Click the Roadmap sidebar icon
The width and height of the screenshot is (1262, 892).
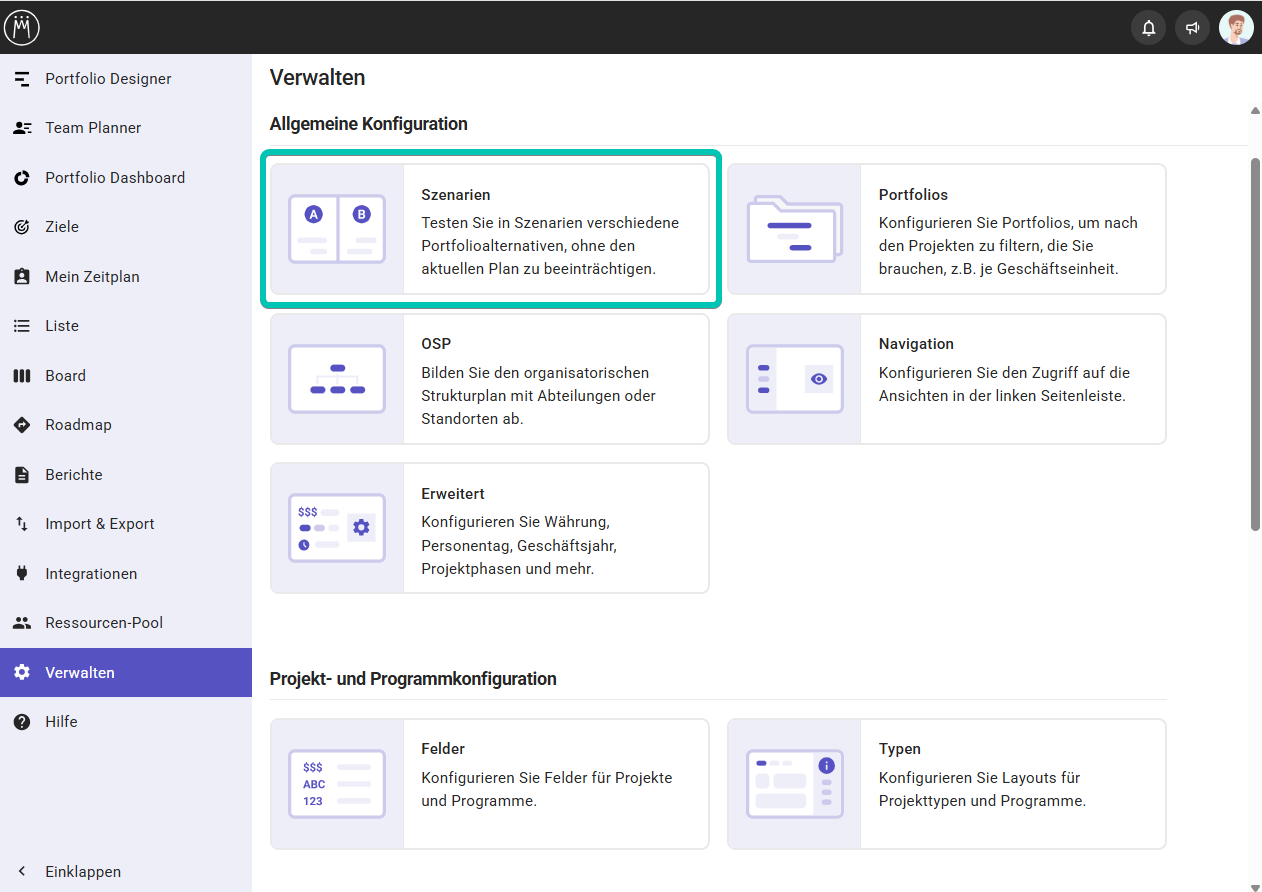click(x=22, y=425)
